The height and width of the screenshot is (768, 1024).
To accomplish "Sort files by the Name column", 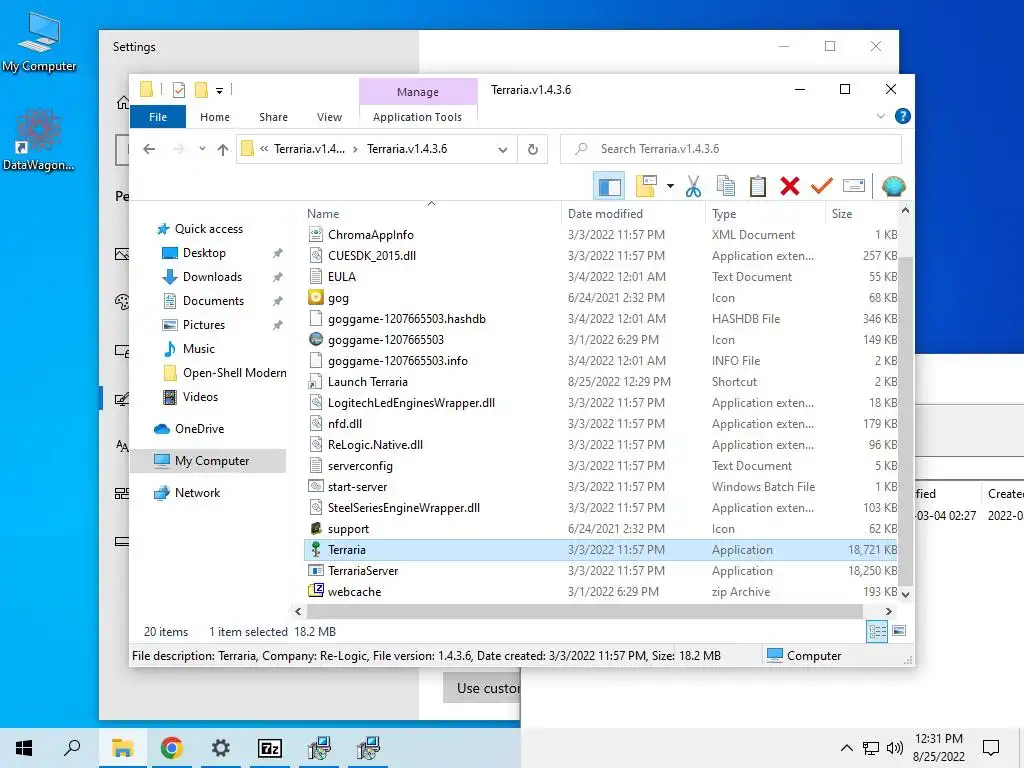I will point(323,214).
